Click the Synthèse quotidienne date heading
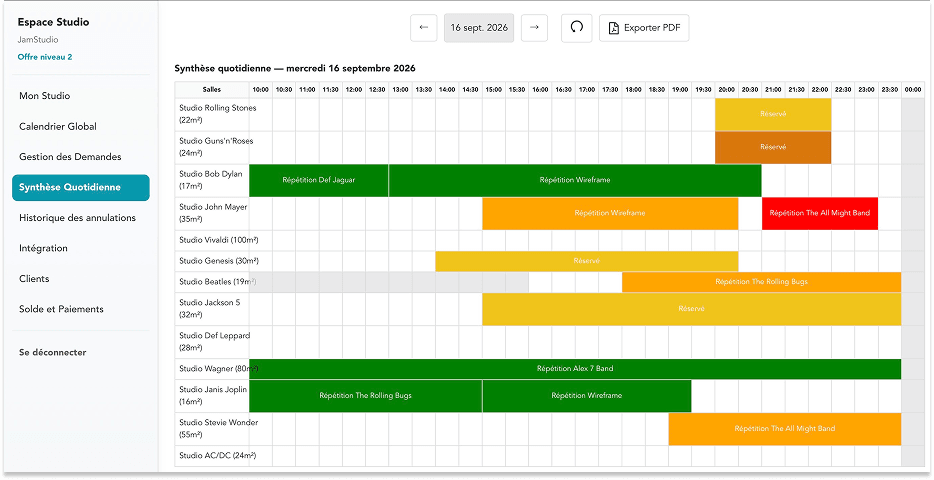934x480 pixels. pos(295,68)
